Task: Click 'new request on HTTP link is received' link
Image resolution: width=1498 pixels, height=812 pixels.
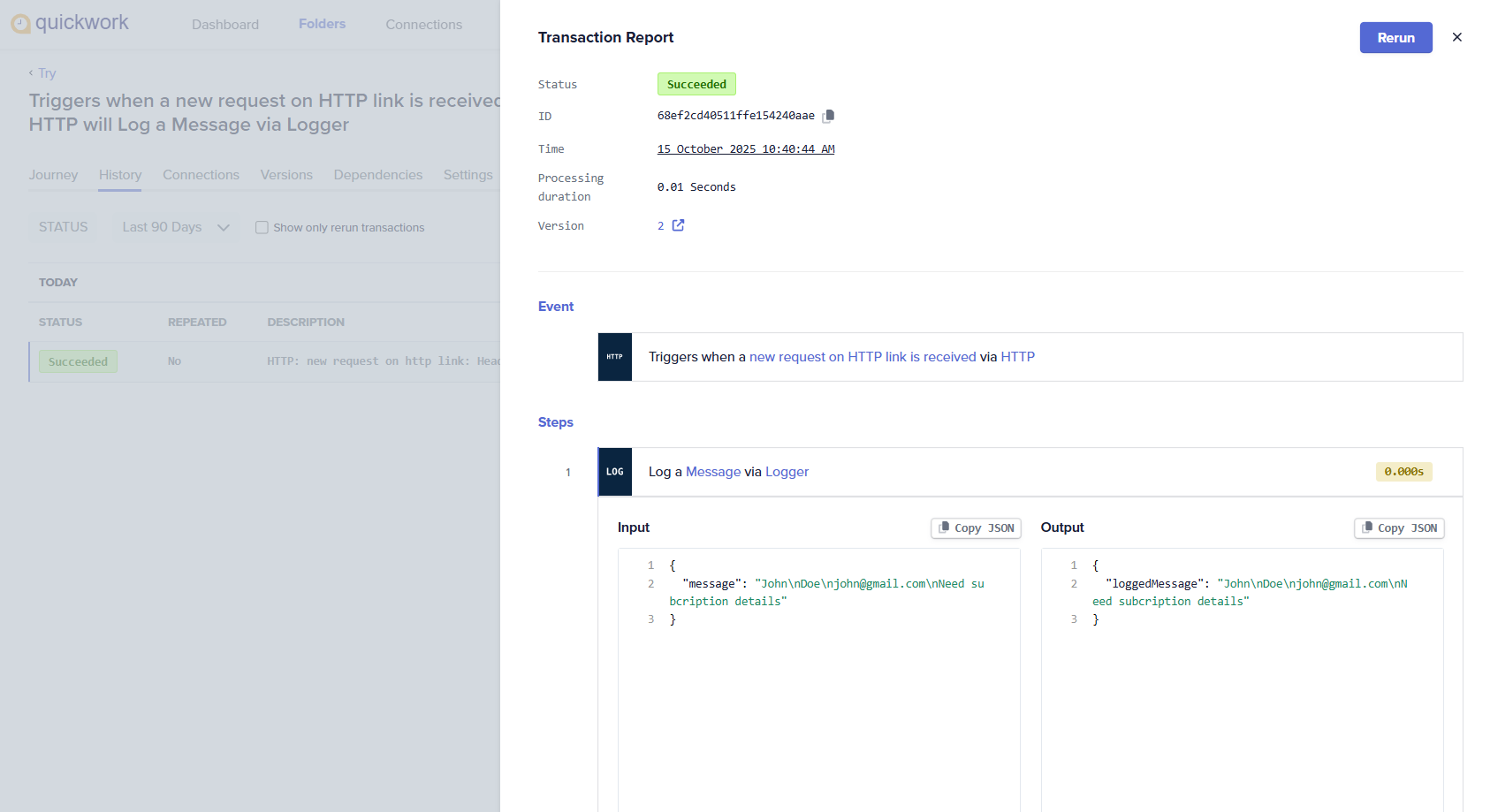Action: tap(863, 357)
